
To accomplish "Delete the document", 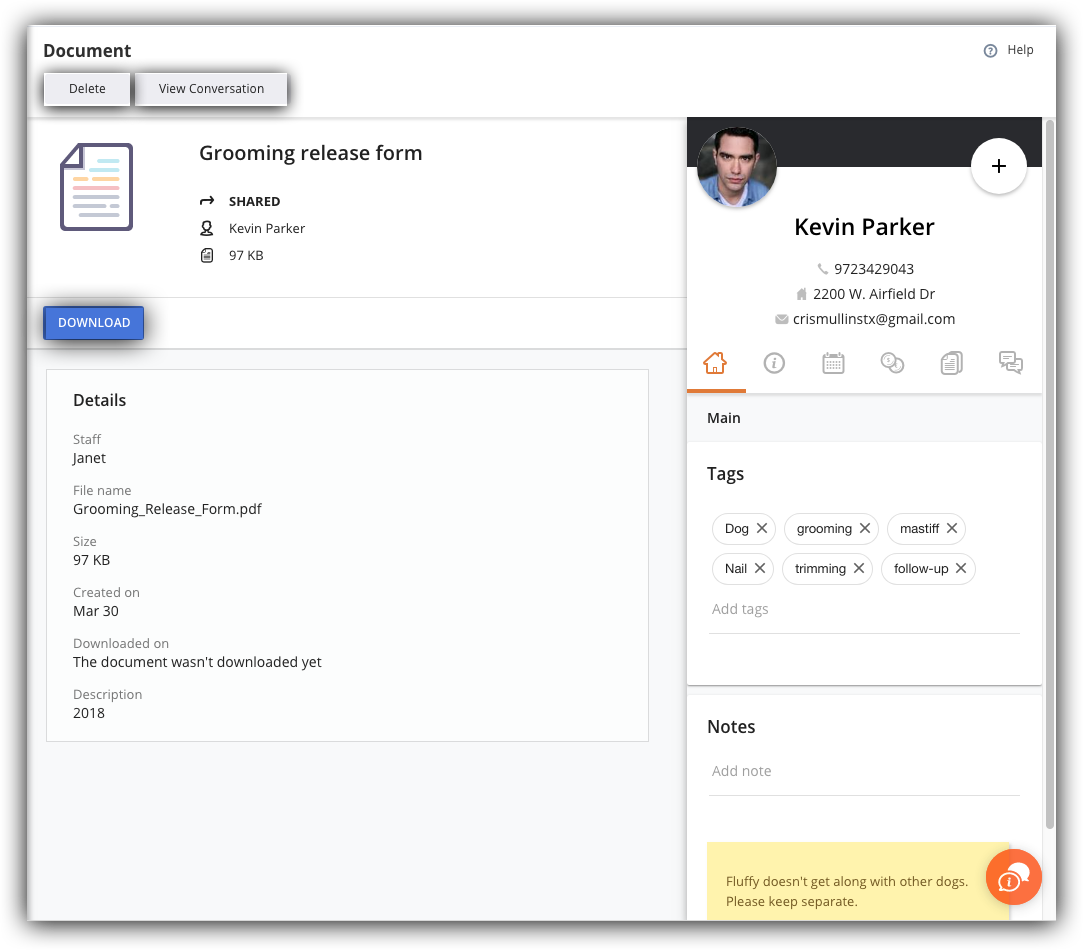I will (87, 88).
